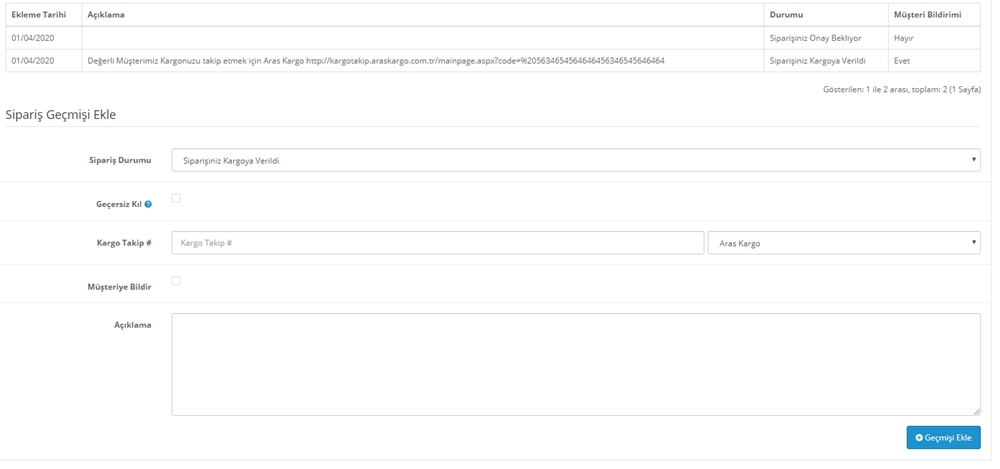
Task: Click inside the Açıklama text area
Action: click(576, 364)
